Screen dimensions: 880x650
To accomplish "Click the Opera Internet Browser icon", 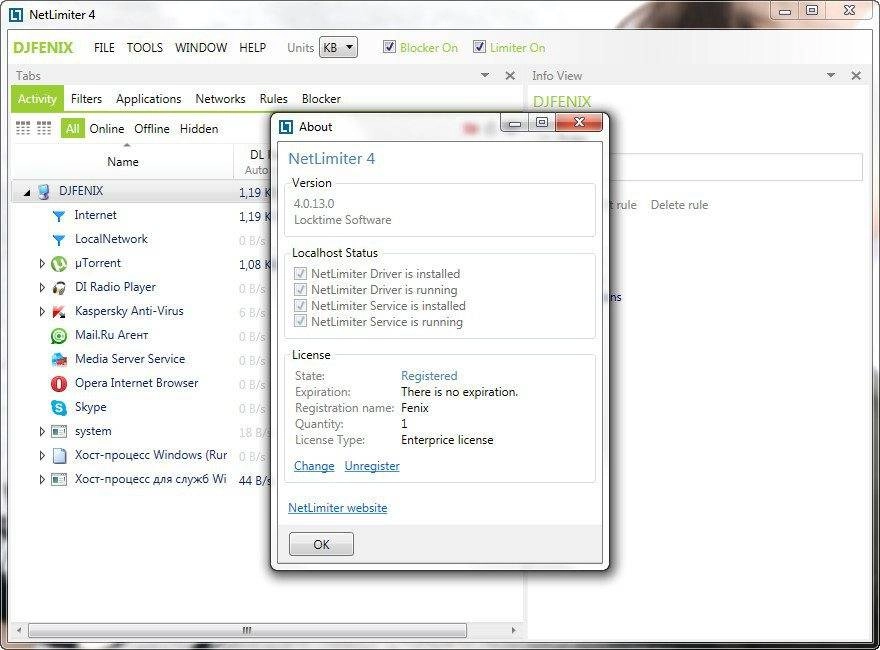I will click(58, 383).
